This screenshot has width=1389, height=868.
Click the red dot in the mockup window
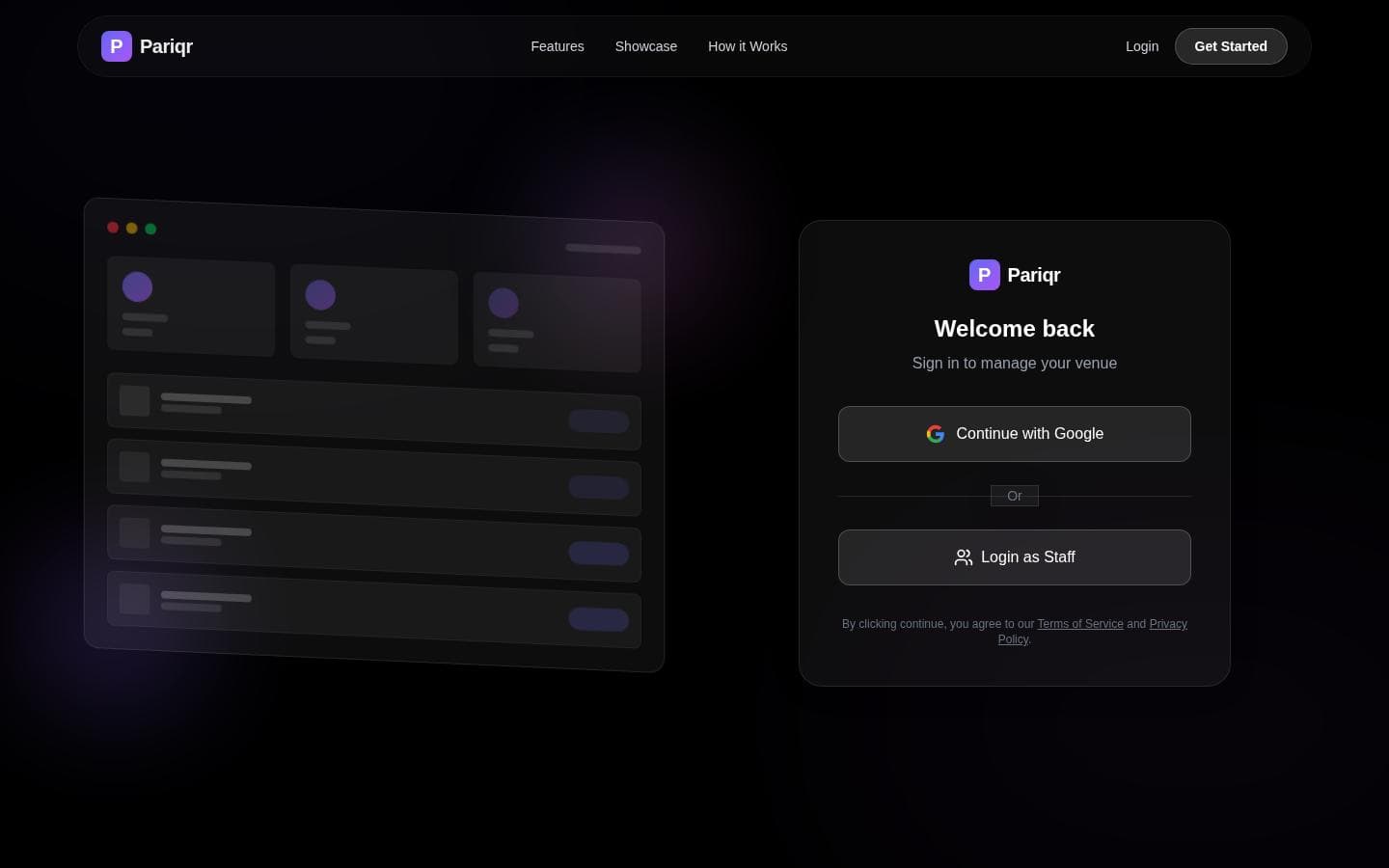(x=113, y=228)
